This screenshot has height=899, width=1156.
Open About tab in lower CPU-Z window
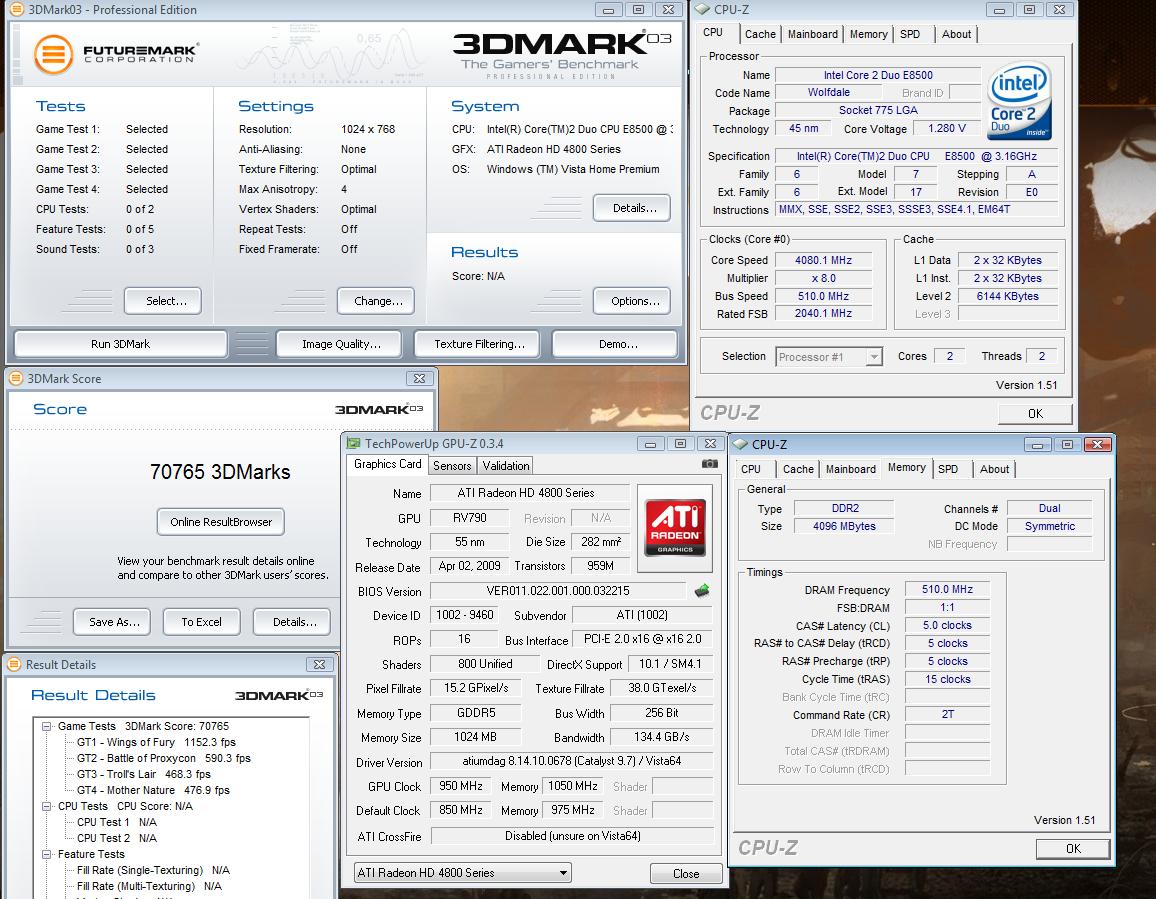pos(994,469)
